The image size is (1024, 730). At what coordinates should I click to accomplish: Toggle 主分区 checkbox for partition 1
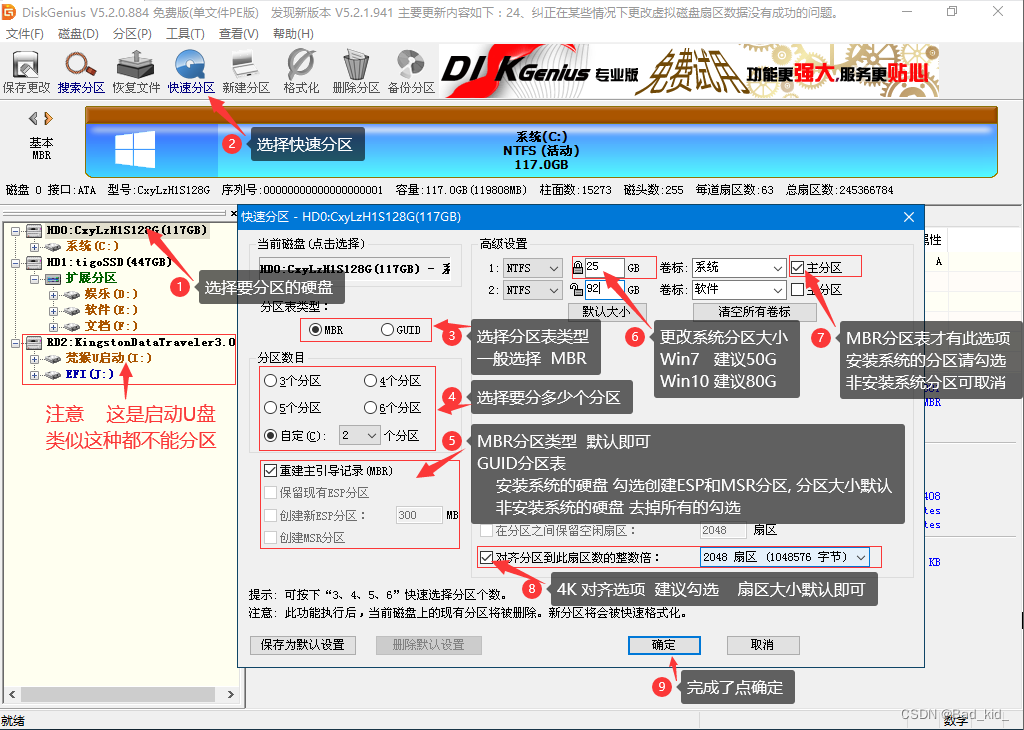(x=797, y=267)
